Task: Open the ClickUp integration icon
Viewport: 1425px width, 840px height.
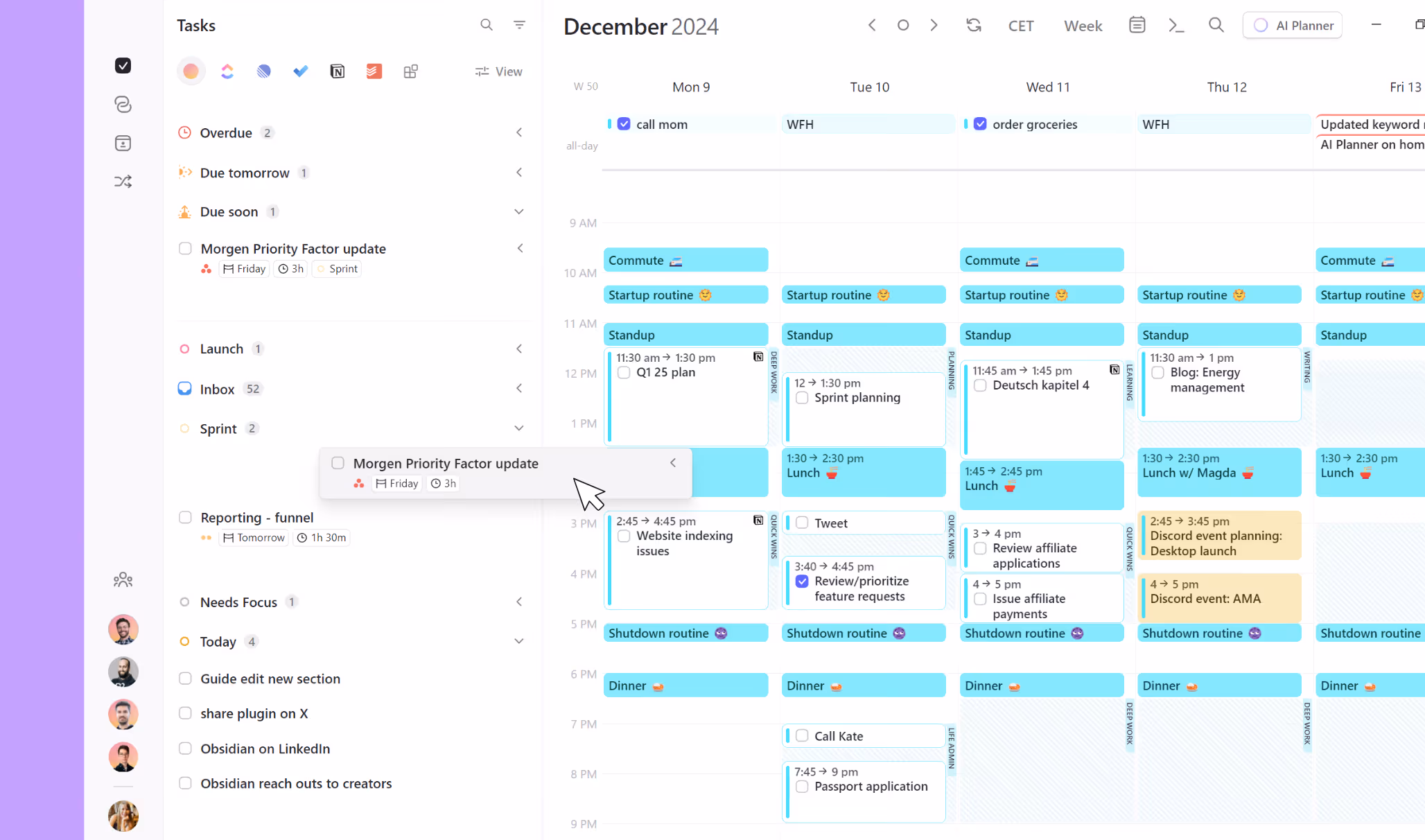Action: [227, 71]
